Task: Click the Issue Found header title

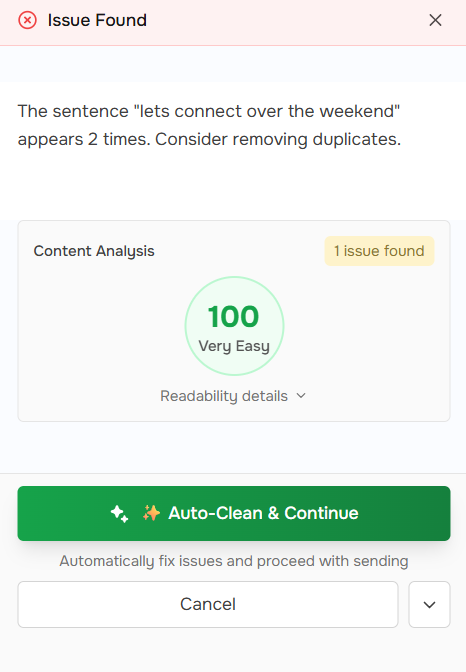Action: pyautogui.click(x=97, y=20)
